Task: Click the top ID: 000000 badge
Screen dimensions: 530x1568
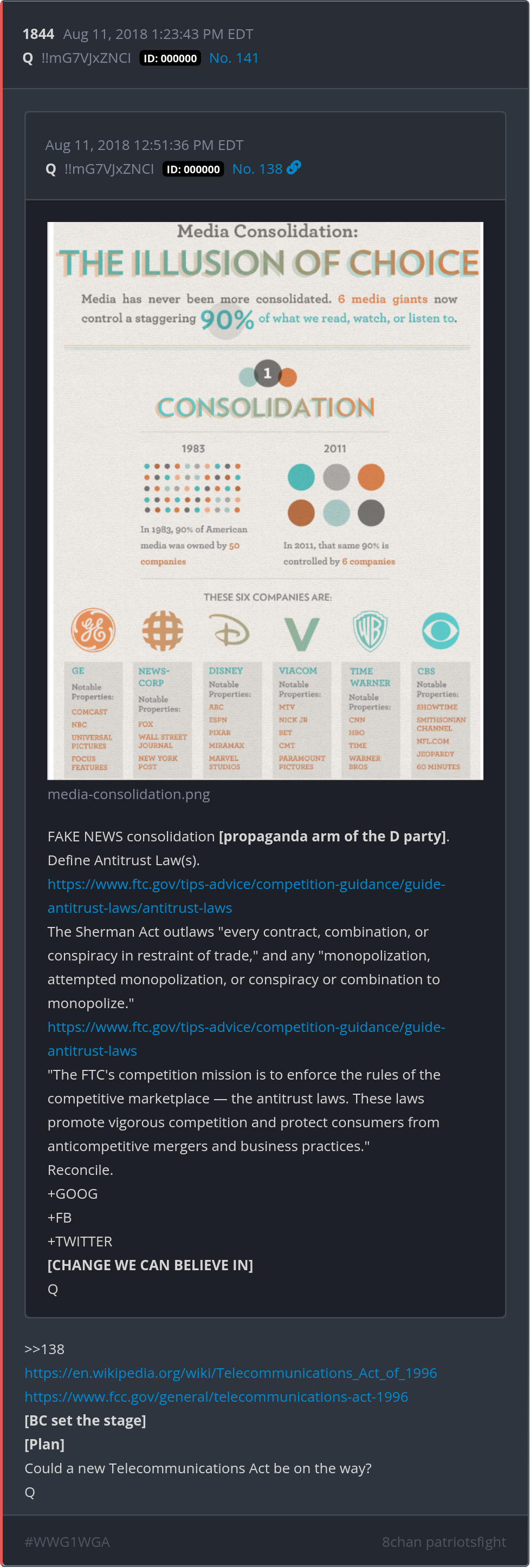Action: 170,58
